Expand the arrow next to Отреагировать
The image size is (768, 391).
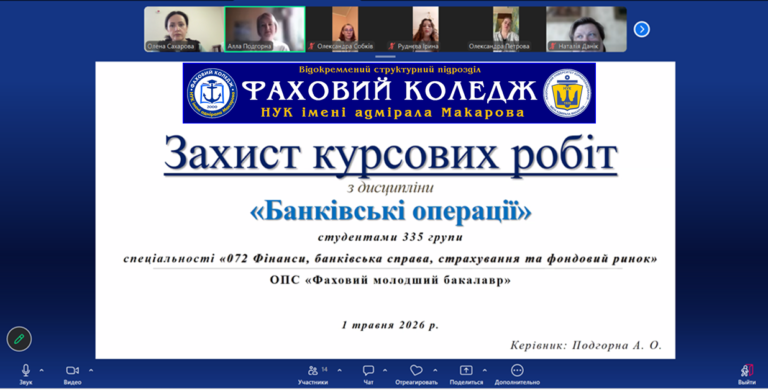pyautogui.click(x=435, y=370)
